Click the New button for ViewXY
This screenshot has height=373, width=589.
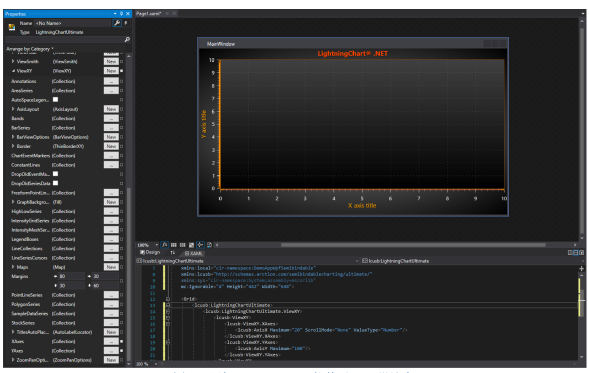111,71
